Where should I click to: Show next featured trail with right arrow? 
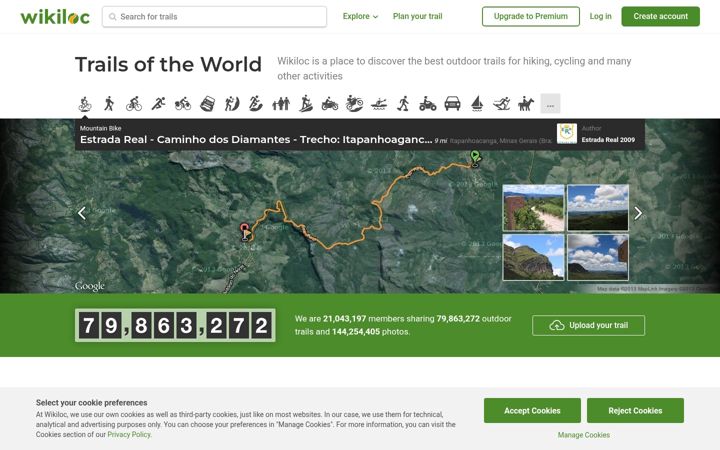pos(638,213)
